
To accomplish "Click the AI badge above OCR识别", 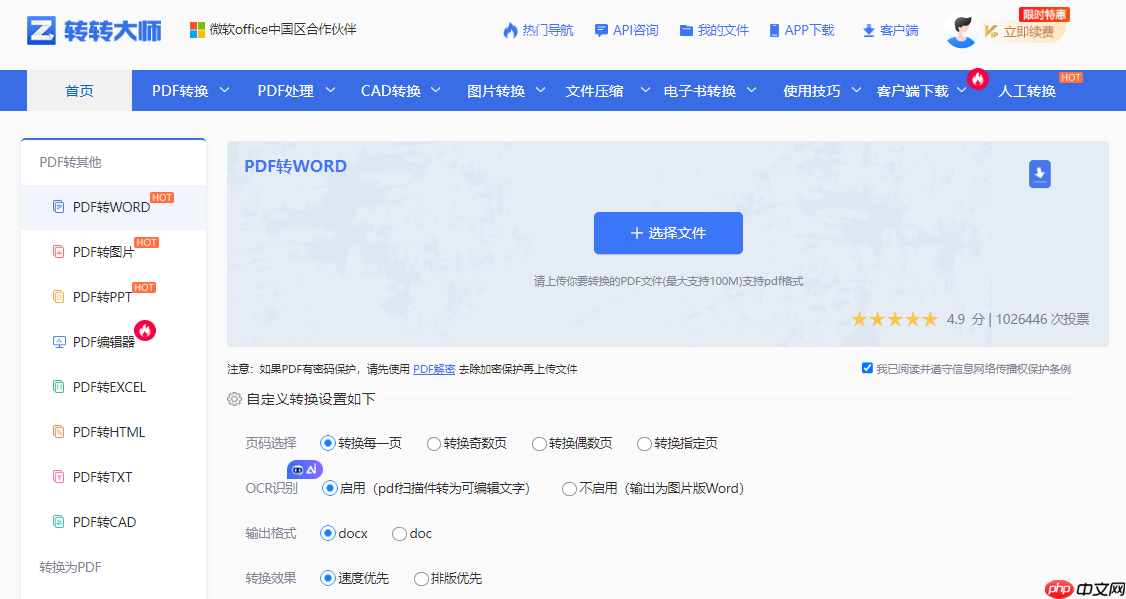I will pyautogui.click(x=304, y=469).
